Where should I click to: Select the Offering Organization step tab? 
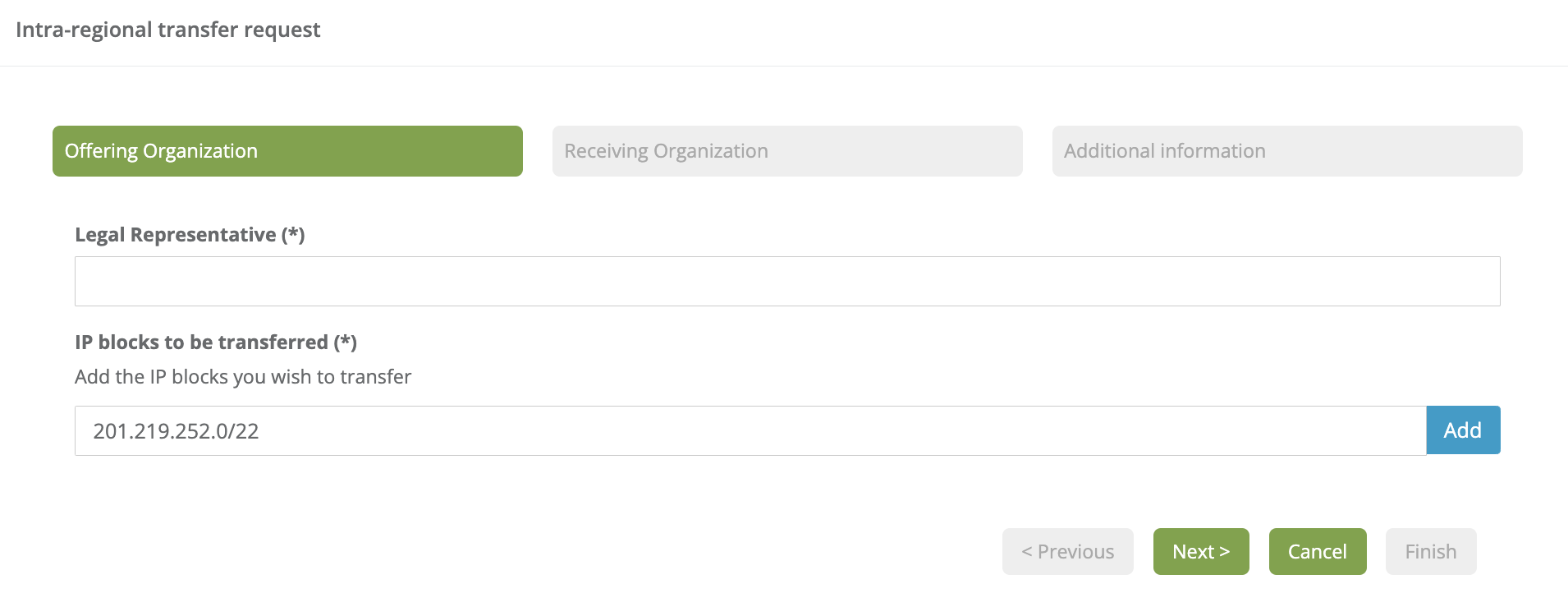click(x=287, y=151)
